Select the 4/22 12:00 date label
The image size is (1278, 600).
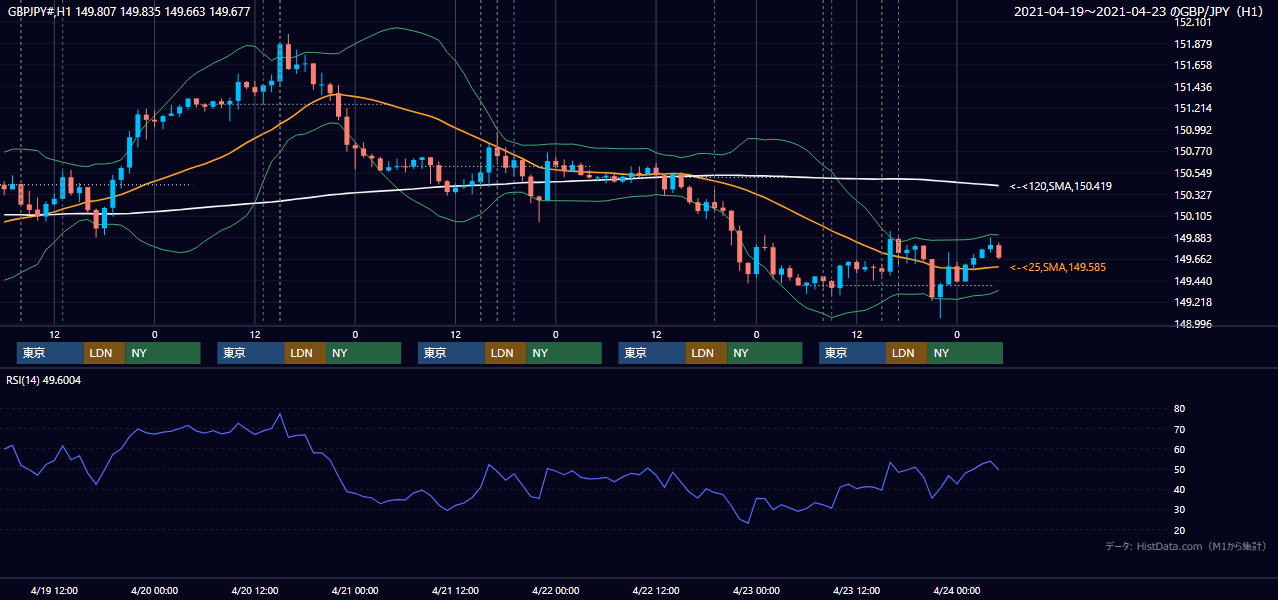click(x=656, y=591)
